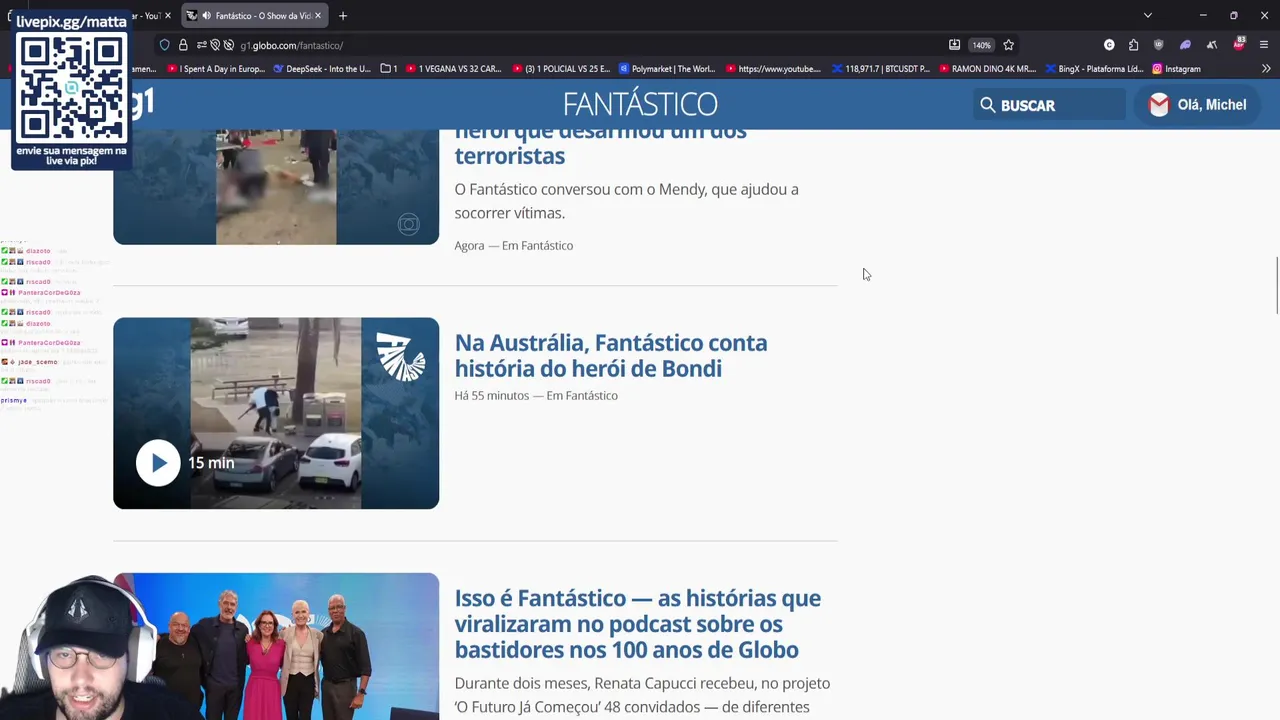This screenshot has width=1280, height=720.
Task: Open 'DeepSeek - Into the U...' bookmark
Action: pyautogui.click(x=321, y=69)
